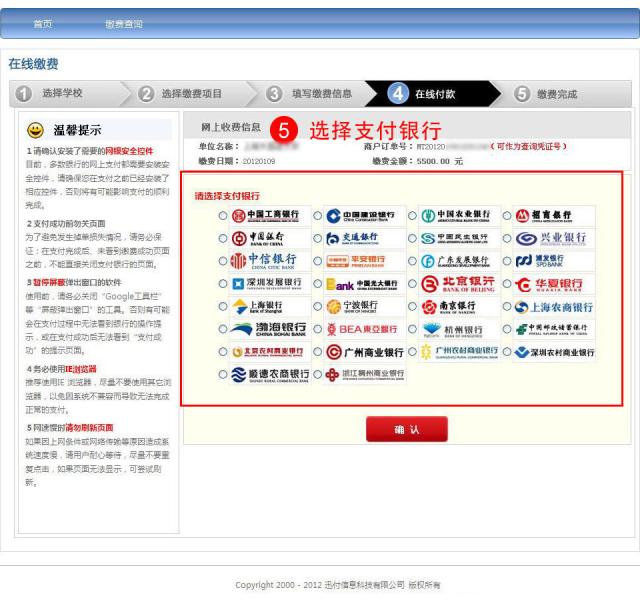Viewport: 640px width, 604px height.
Task: Click the 请选择支付银行 label
Action: click(227, 196)
